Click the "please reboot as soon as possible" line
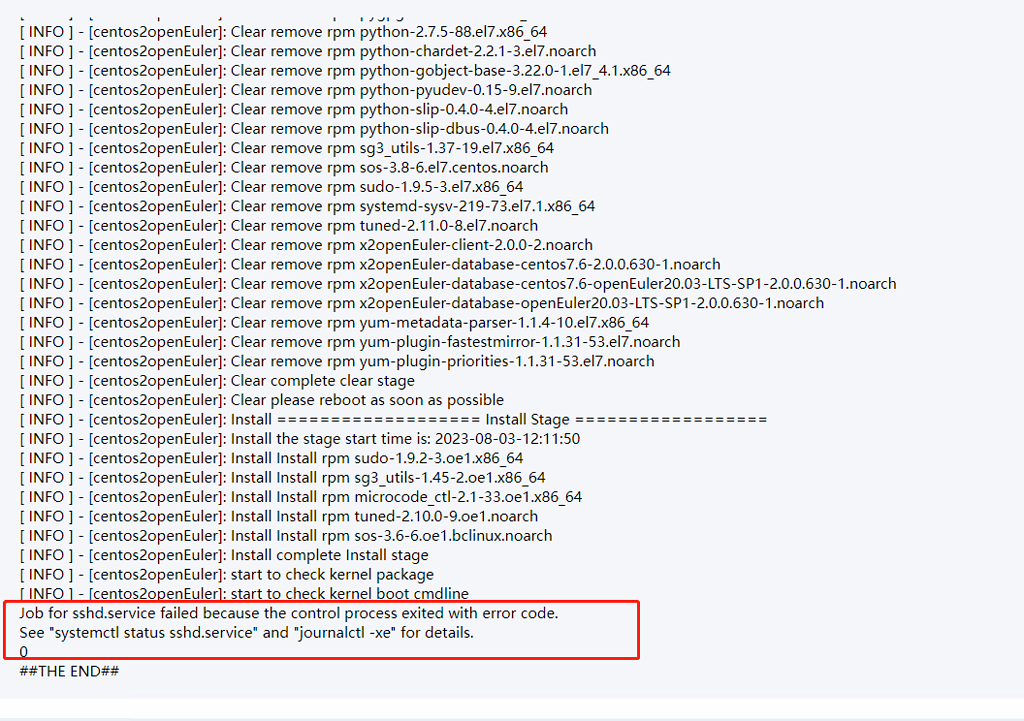This screenshot has width=1024, height=721. [x=262, y=400]
